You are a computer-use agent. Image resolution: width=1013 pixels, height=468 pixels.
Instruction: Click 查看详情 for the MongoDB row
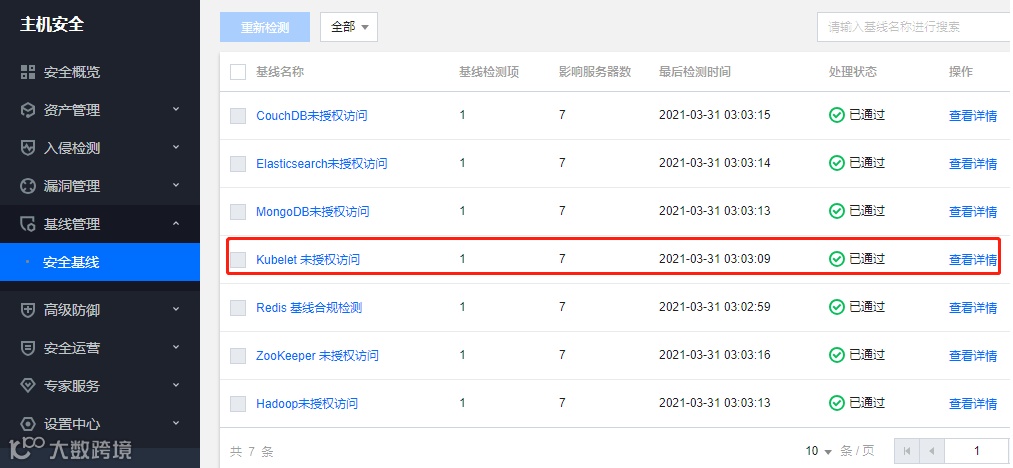(x=973, y=212)
